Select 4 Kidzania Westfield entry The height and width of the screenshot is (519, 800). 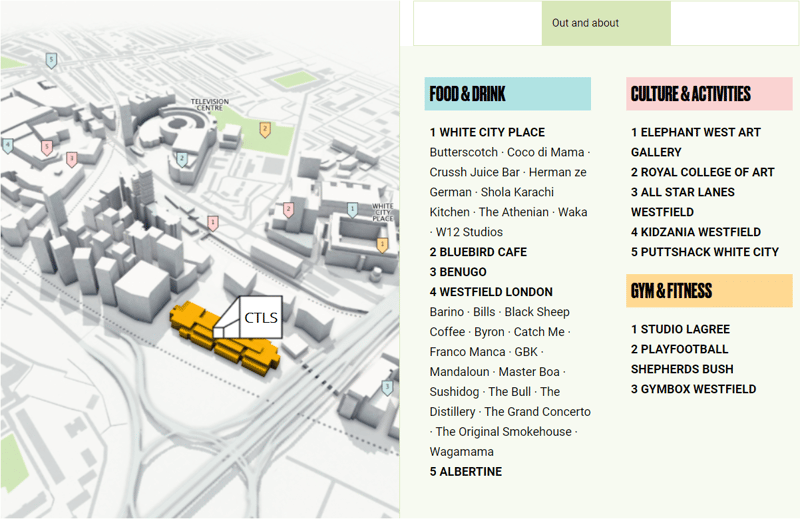pos(695,232)
